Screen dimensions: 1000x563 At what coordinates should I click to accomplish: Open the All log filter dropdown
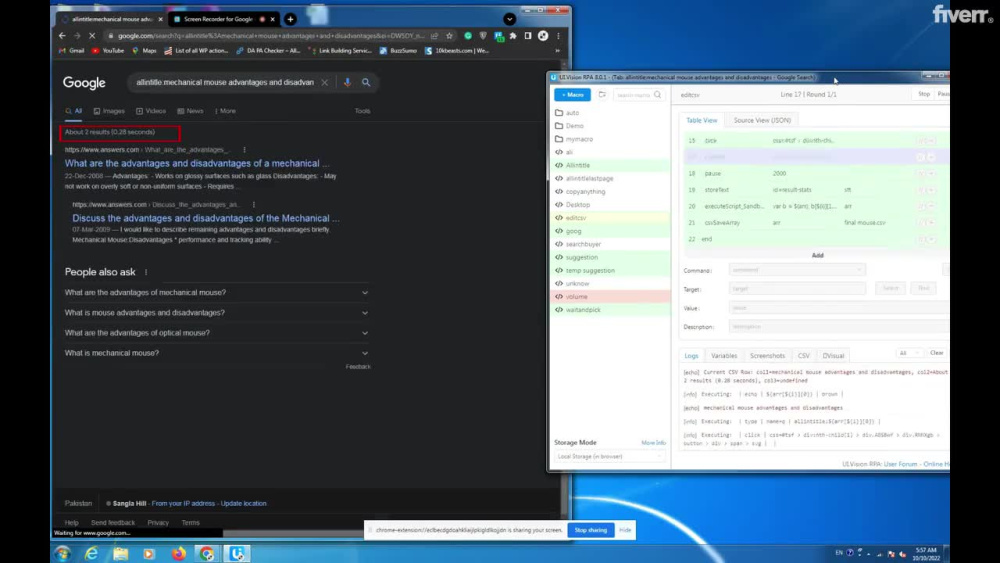pyautogui.click(x=908, y=353)
